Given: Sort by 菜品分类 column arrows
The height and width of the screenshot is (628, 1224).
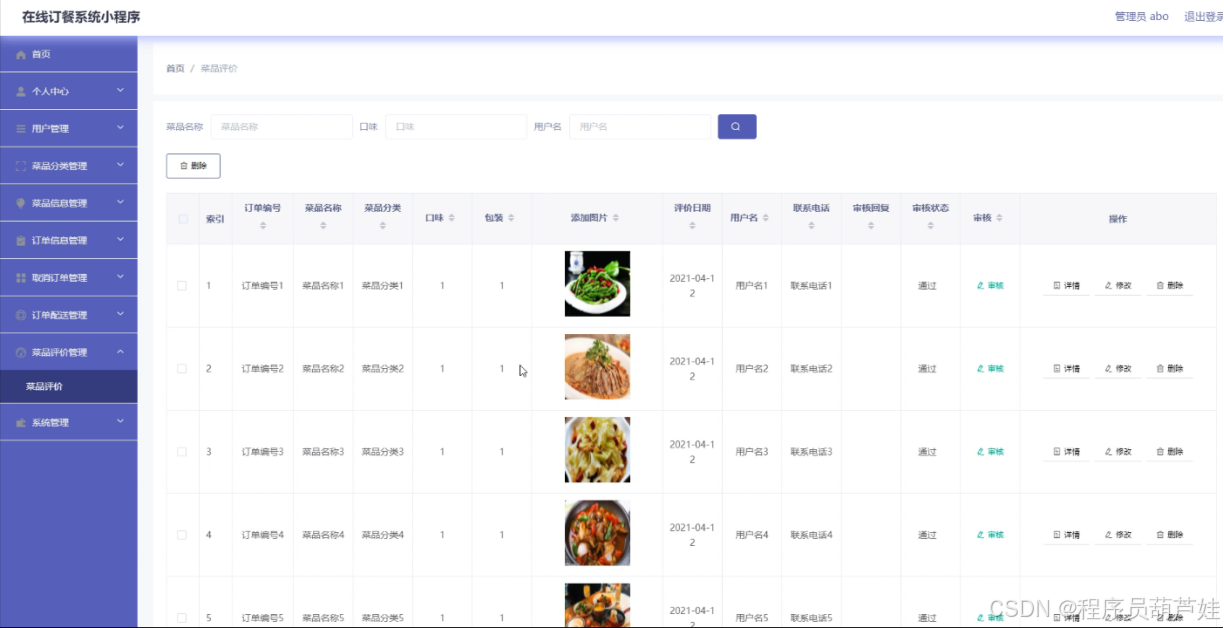Looking at the screenshot, I should (383, 226).
